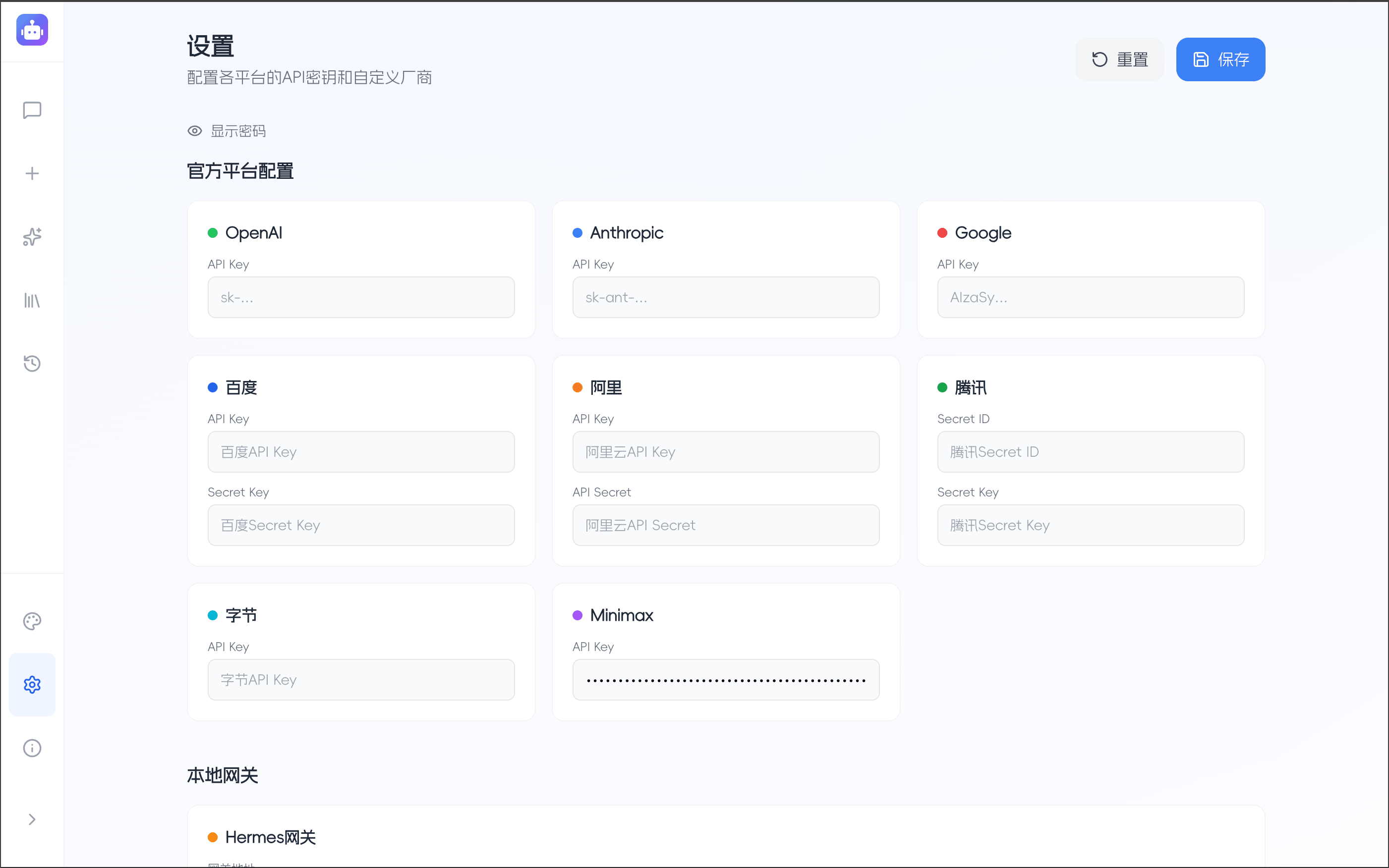The width and height of the screenshot is (1389, 868).
Task: Click the 阿里云API Key input
Action: point(726,452)
